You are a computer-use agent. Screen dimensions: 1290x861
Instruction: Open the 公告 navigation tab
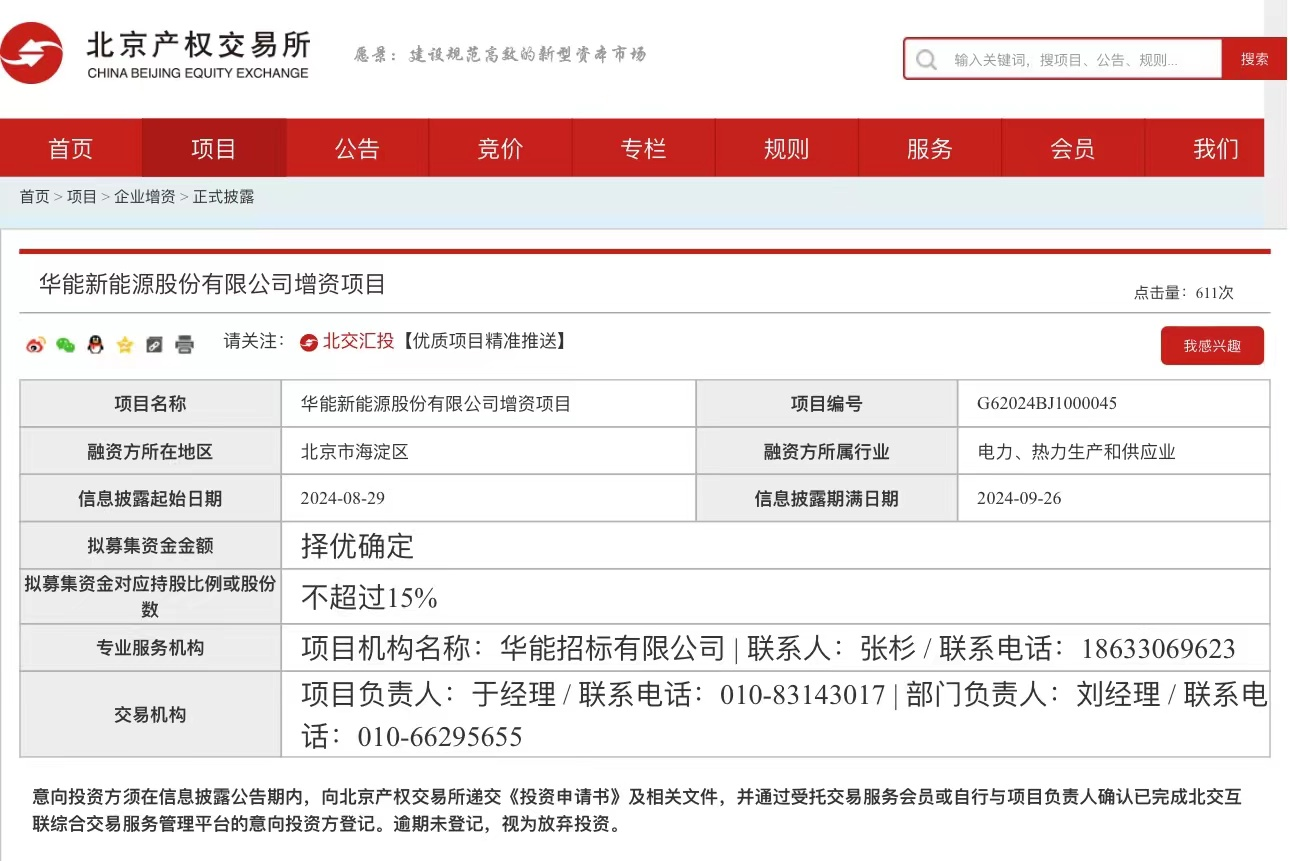[357, 149]
